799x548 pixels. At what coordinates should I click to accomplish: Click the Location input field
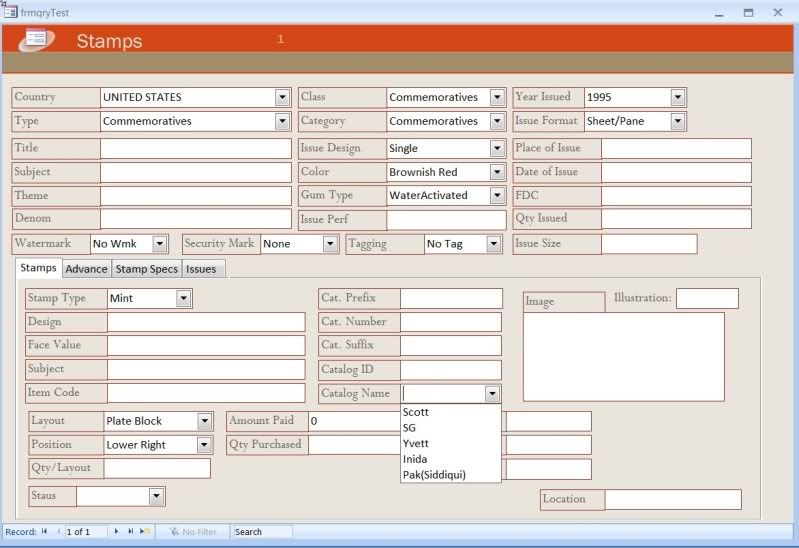(x=673, y=500)
